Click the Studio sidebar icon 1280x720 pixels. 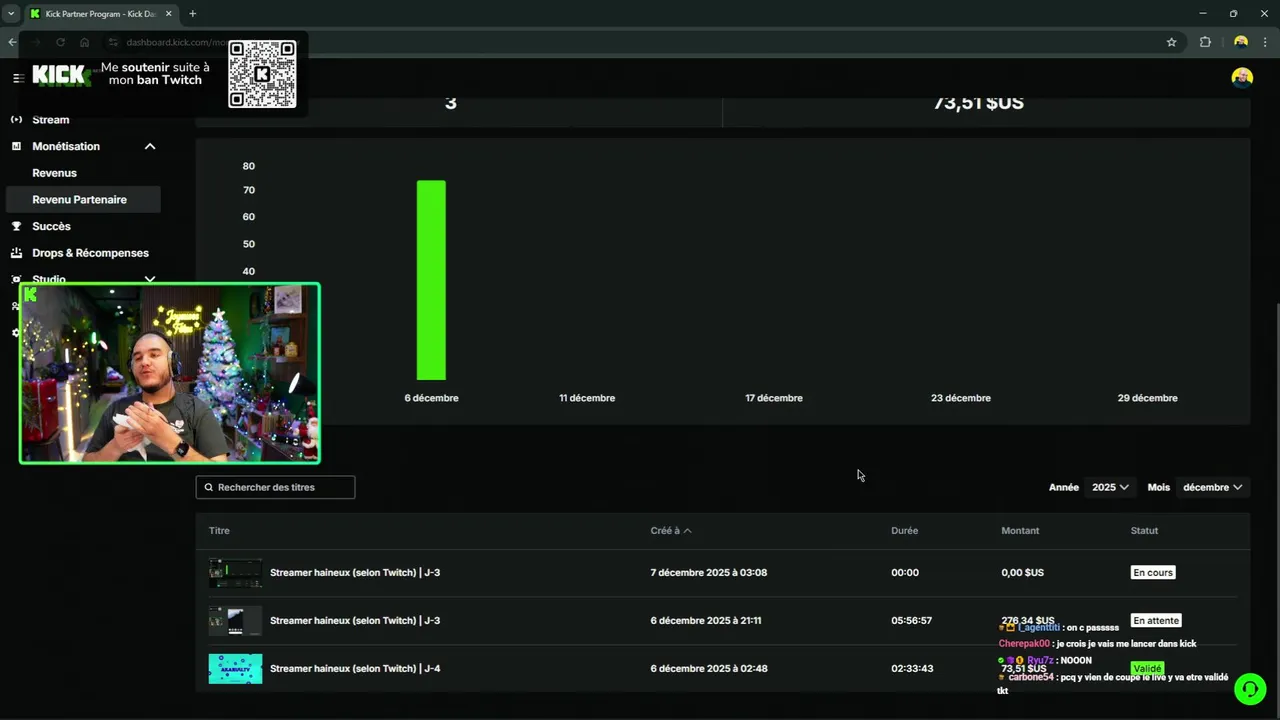point(16,279)
